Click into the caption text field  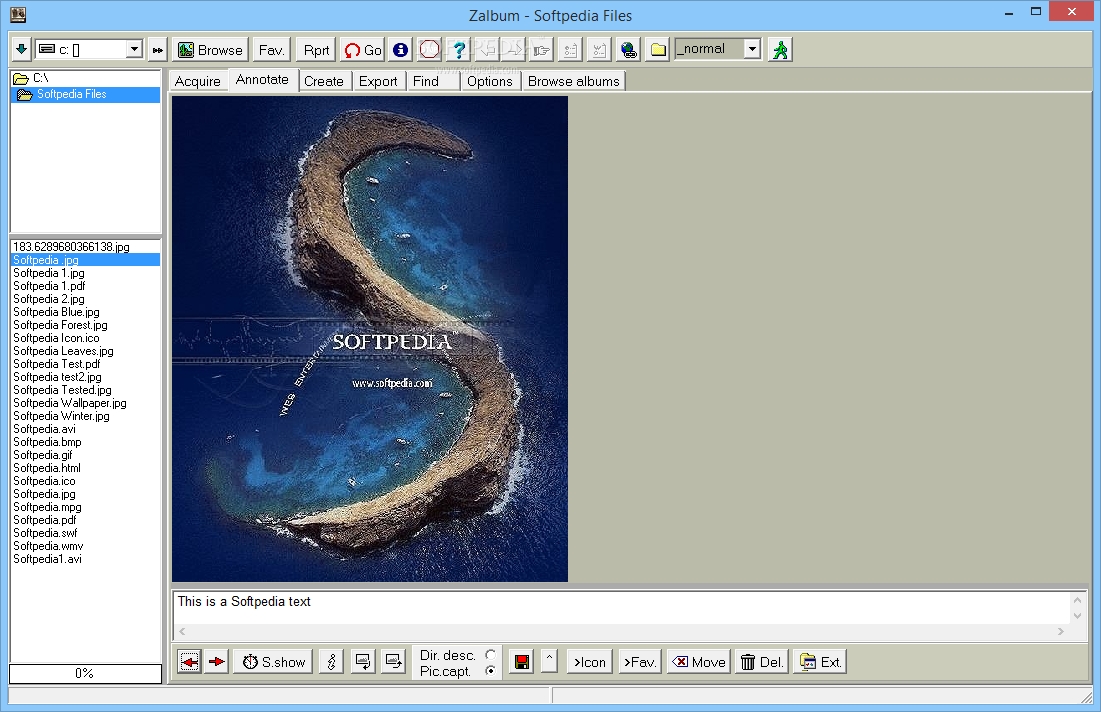click(621, 607)
